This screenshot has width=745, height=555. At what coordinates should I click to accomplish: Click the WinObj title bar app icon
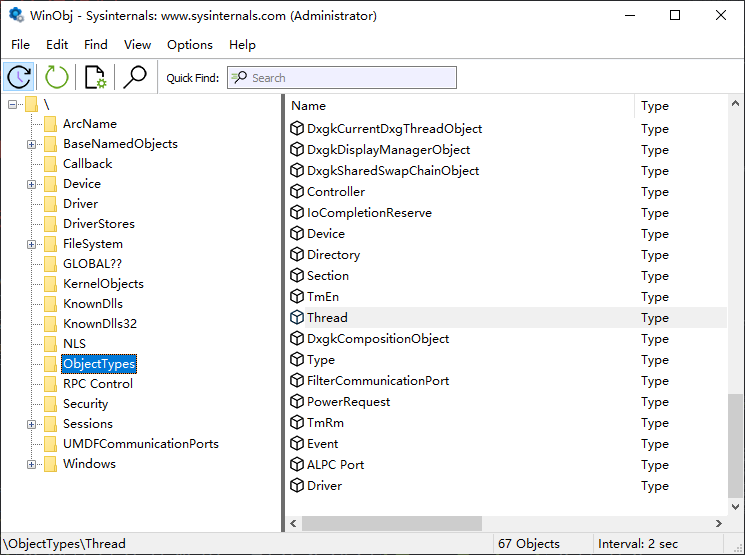tap(16, 15)
